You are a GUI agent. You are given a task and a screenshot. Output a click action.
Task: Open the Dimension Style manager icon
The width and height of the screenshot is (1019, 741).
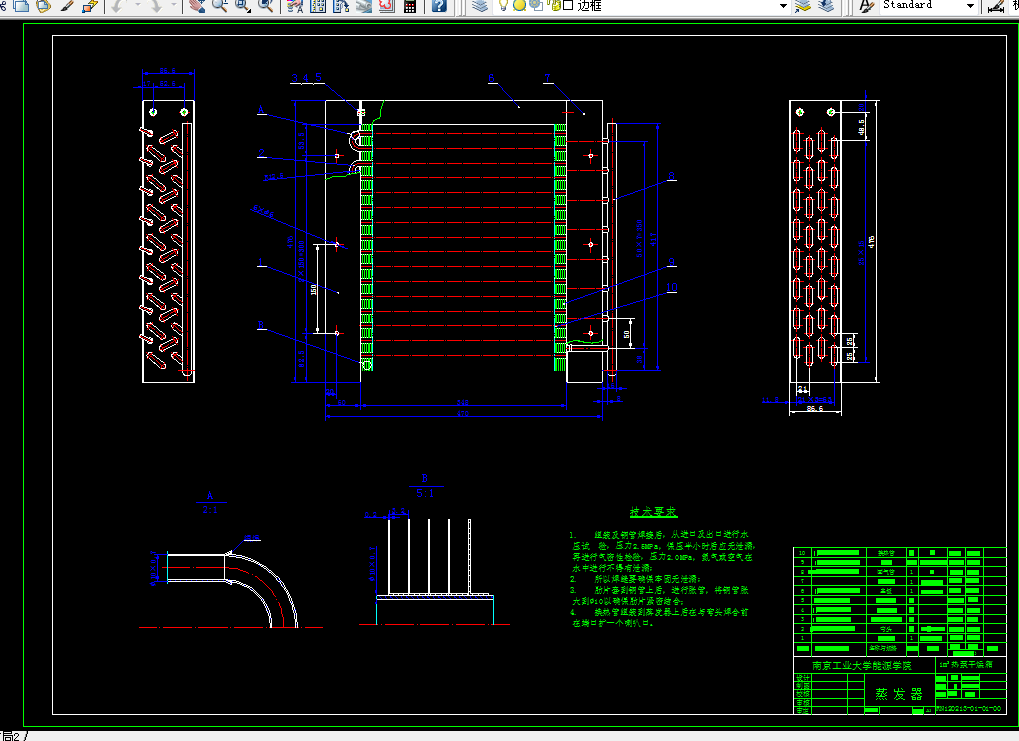tap(996, 6)
